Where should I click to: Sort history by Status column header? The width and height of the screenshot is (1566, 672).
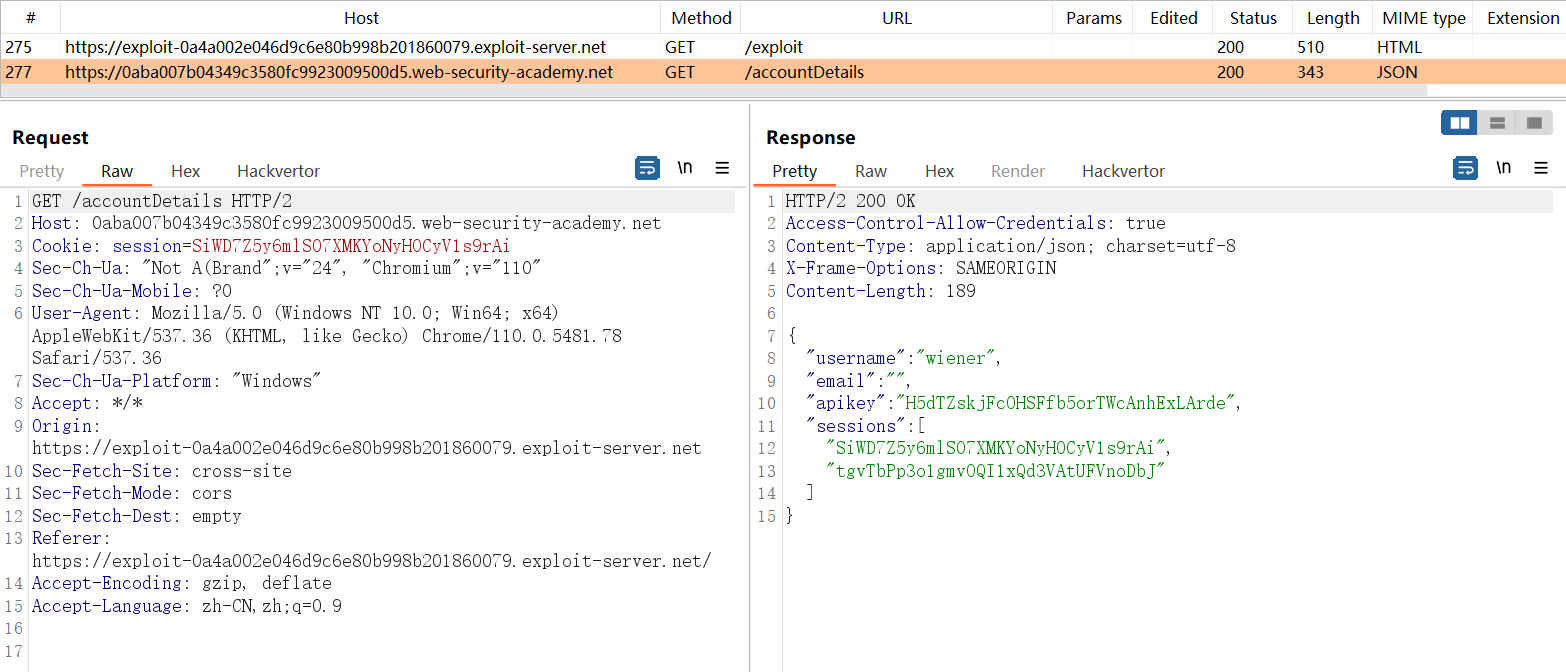(x=1253, y=18)
